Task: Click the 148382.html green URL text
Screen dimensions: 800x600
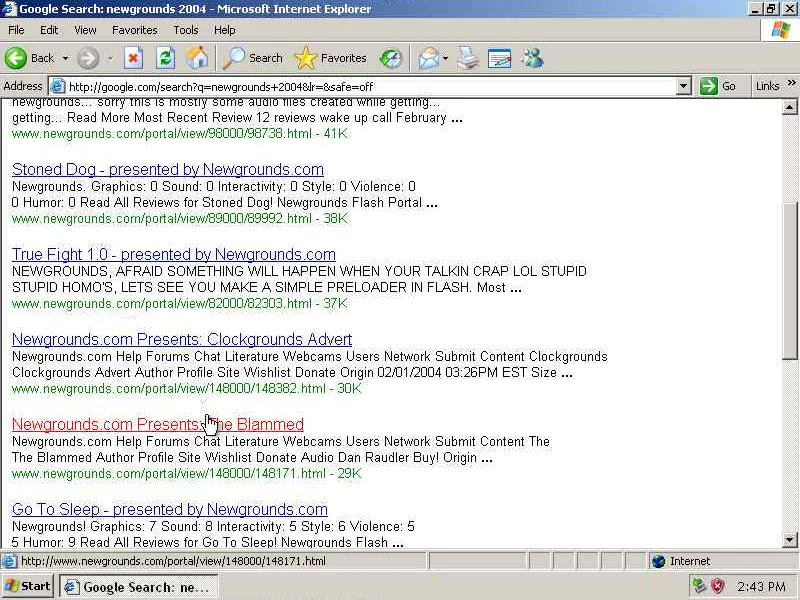Action: (186, 389)
